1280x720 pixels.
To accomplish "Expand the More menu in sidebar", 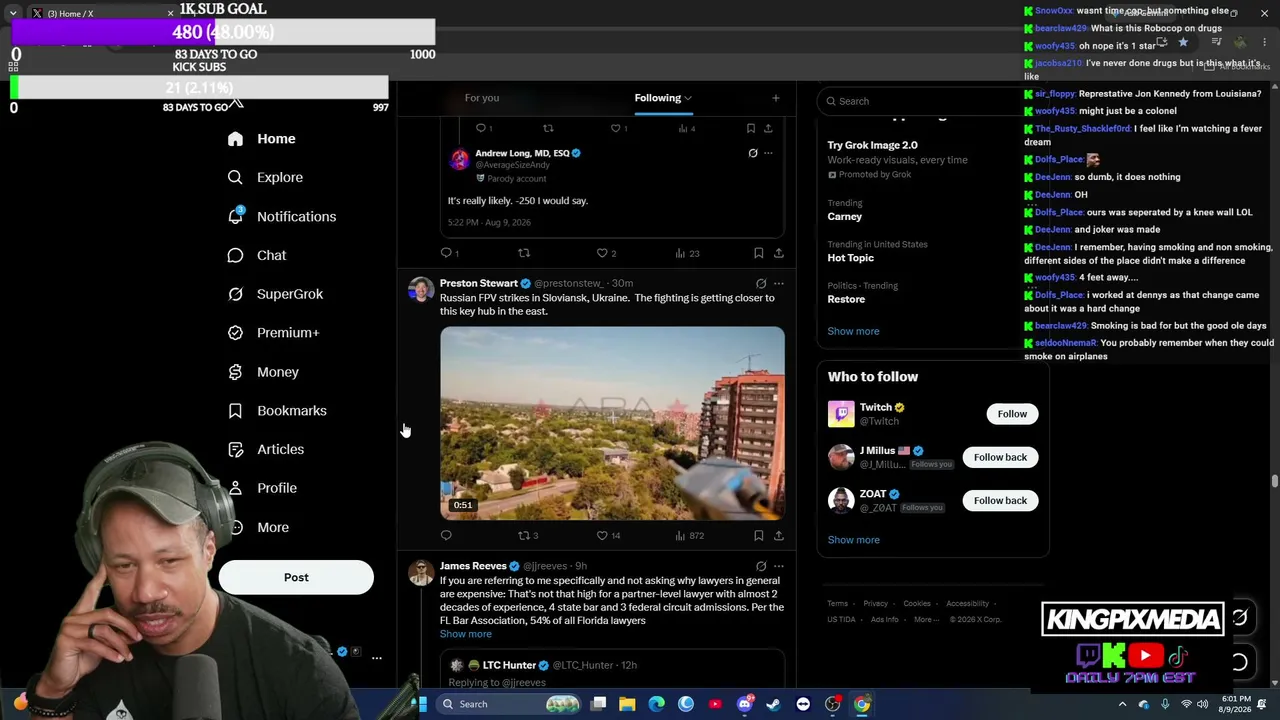I will (x=258, y=527).
